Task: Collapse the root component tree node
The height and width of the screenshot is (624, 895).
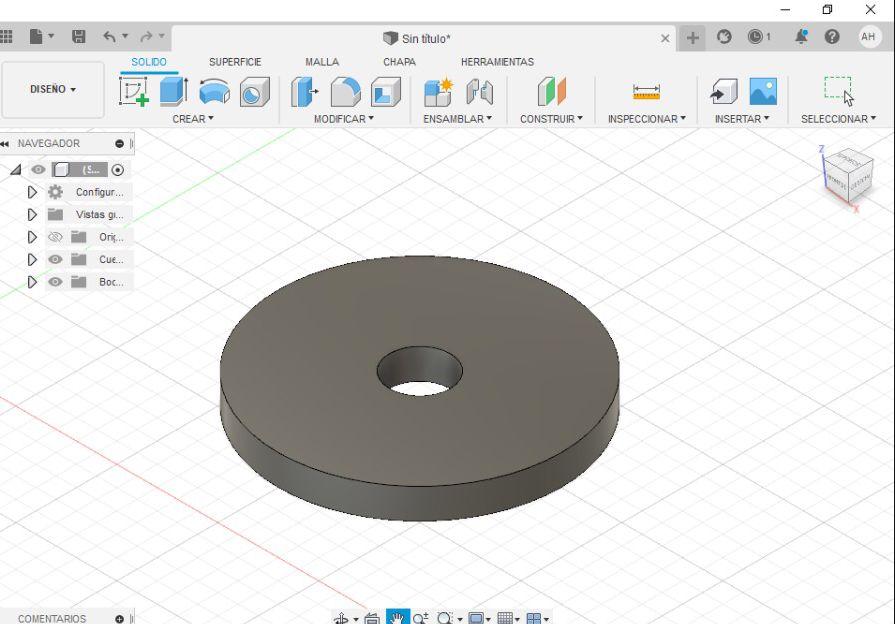Action: (16, 170)
